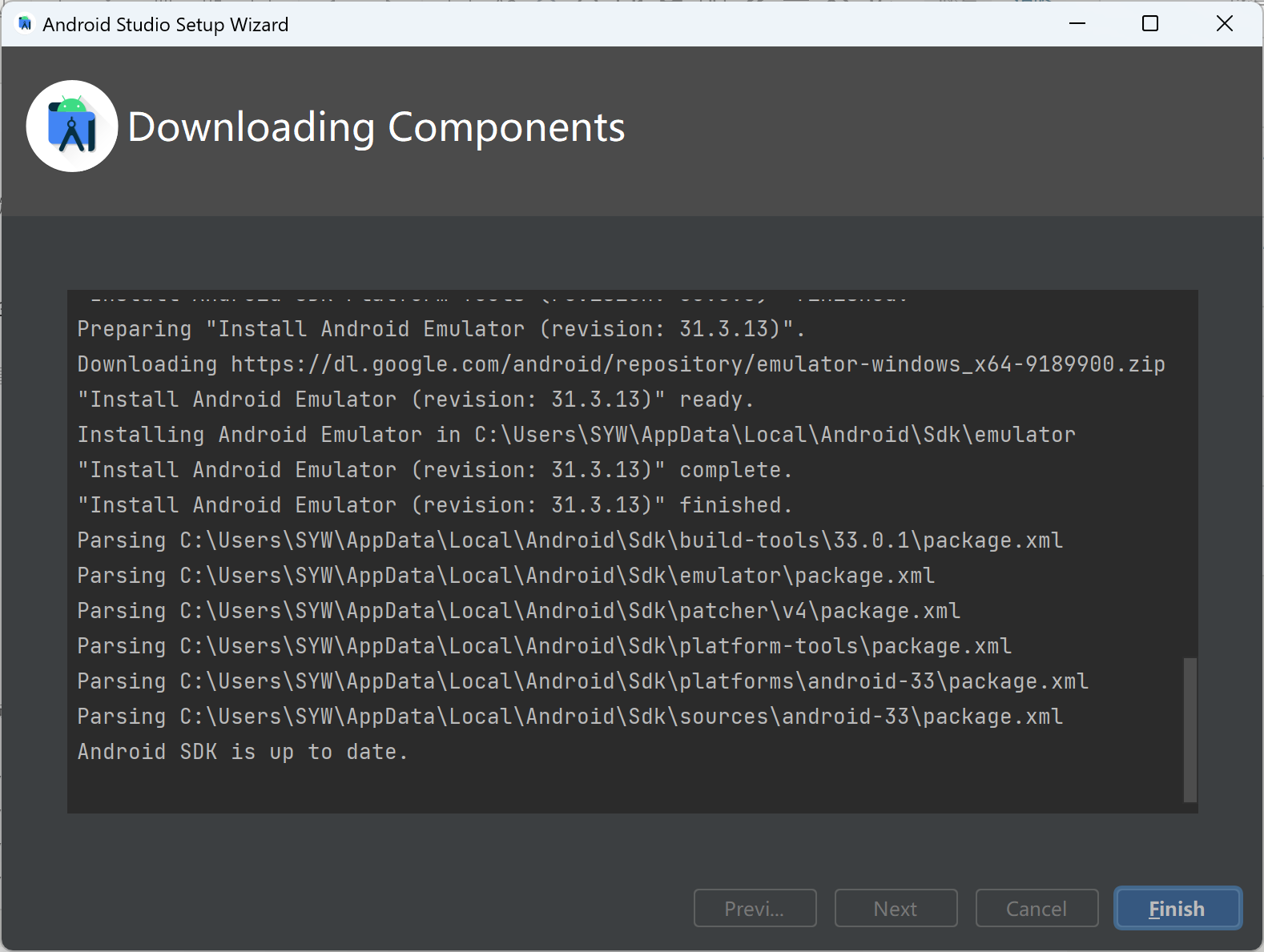Click the disabled Cancel button
Image resolution: width=1264 pixels, height=952 pixels.
[x=1037, y=908]
